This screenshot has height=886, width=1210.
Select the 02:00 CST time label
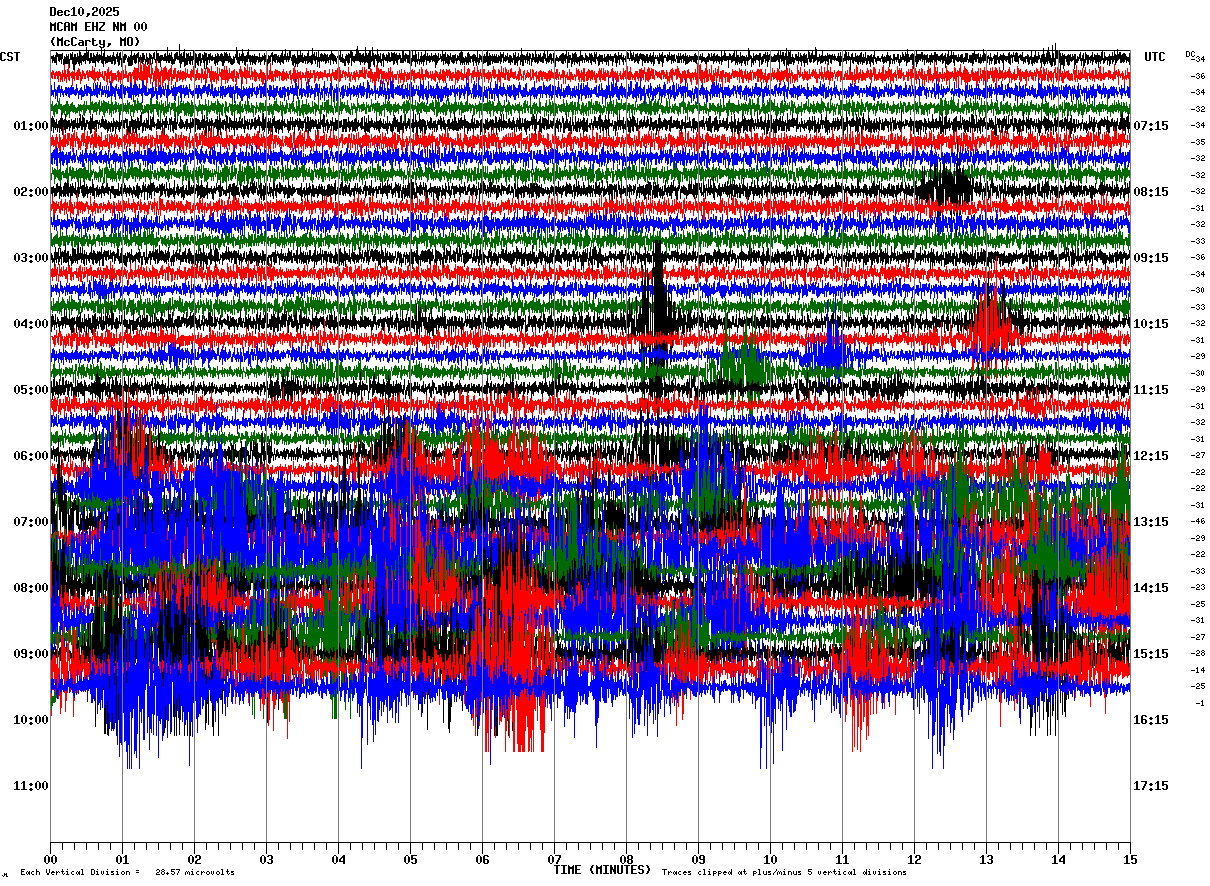31,192
